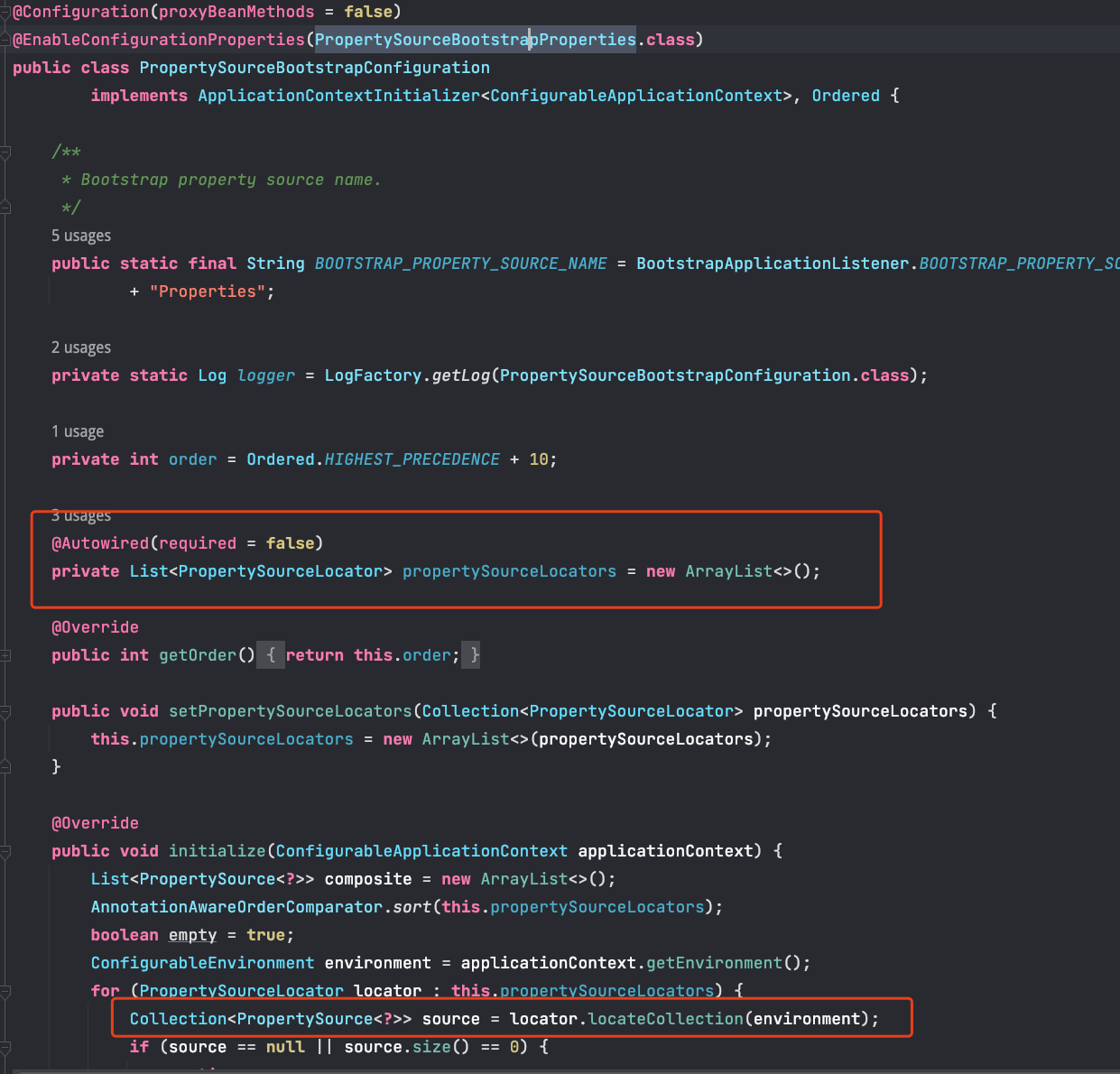Click the getOrder method name

(x=198, y=655)
